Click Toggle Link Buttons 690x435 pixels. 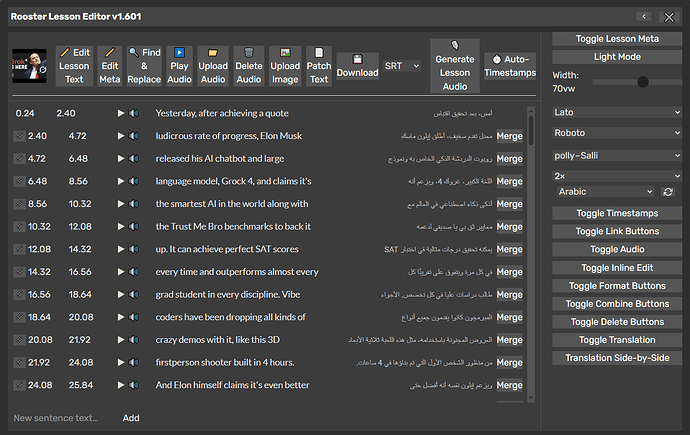pyautogui.click(x=617, y=231)
